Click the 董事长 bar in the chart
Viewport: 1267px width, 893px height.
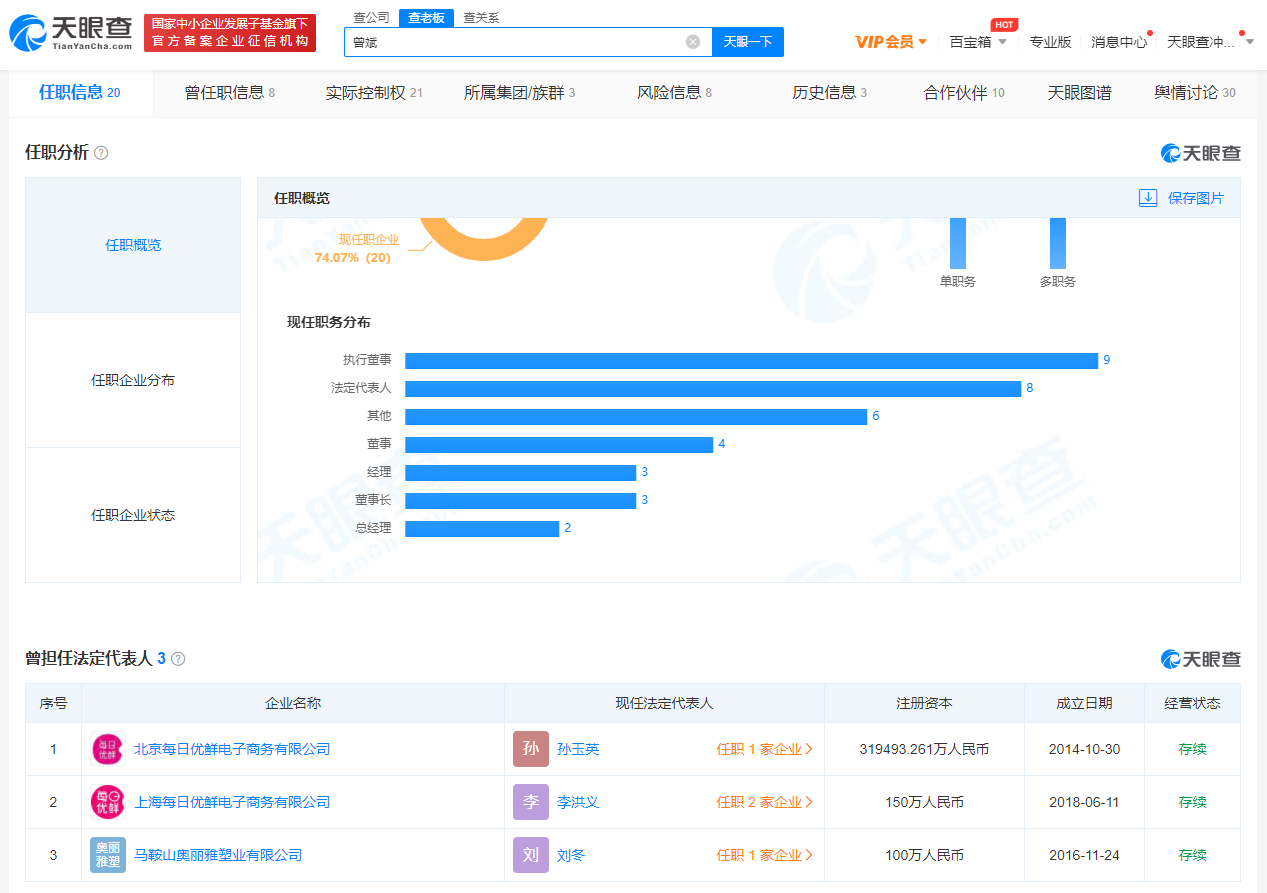pos(520,500)
